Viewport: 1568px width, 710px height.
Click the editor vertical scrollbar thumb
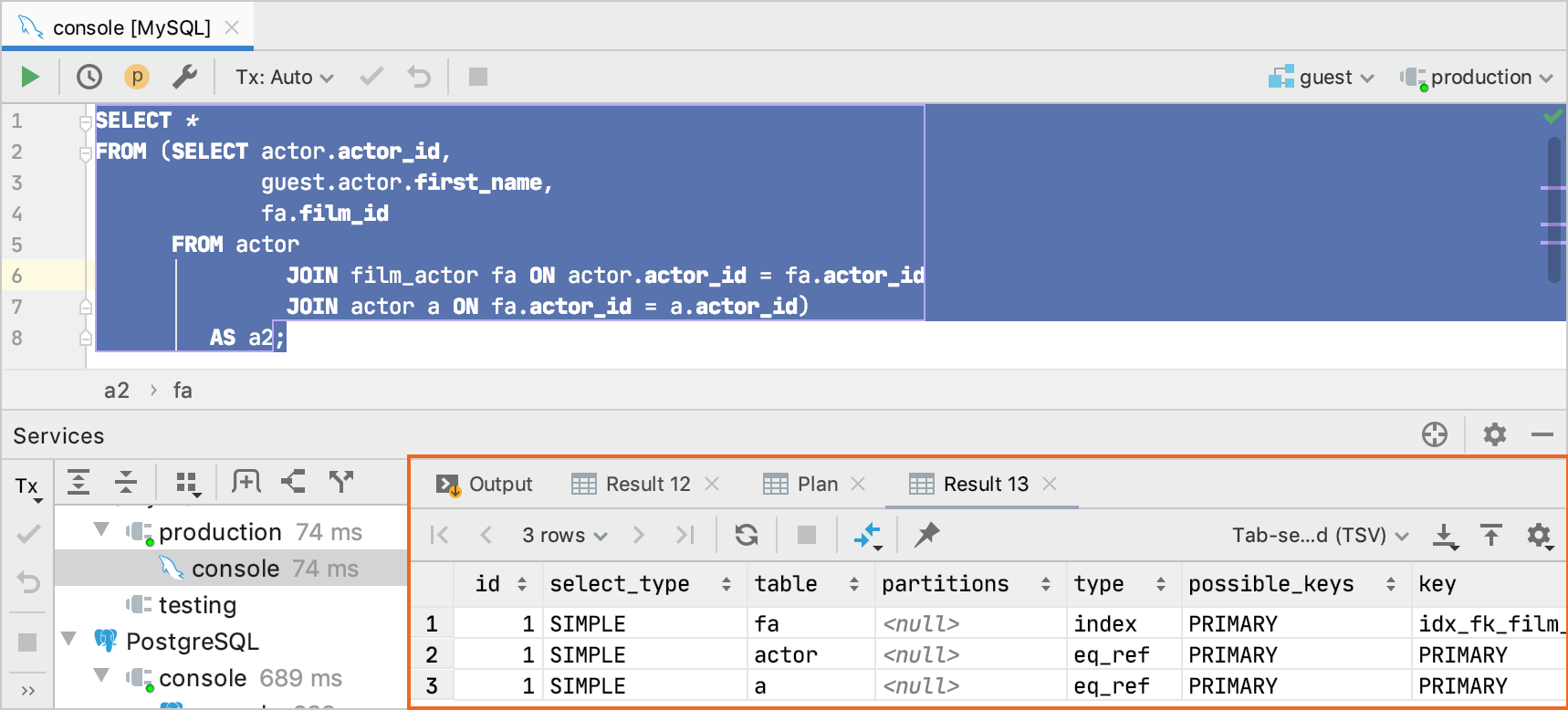(x=1554, y=210)
